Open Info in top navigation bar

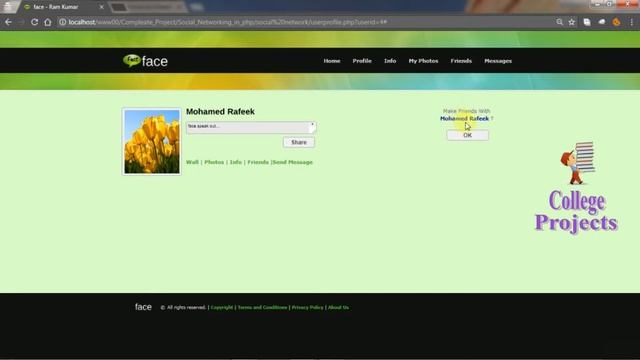point(390,61)
